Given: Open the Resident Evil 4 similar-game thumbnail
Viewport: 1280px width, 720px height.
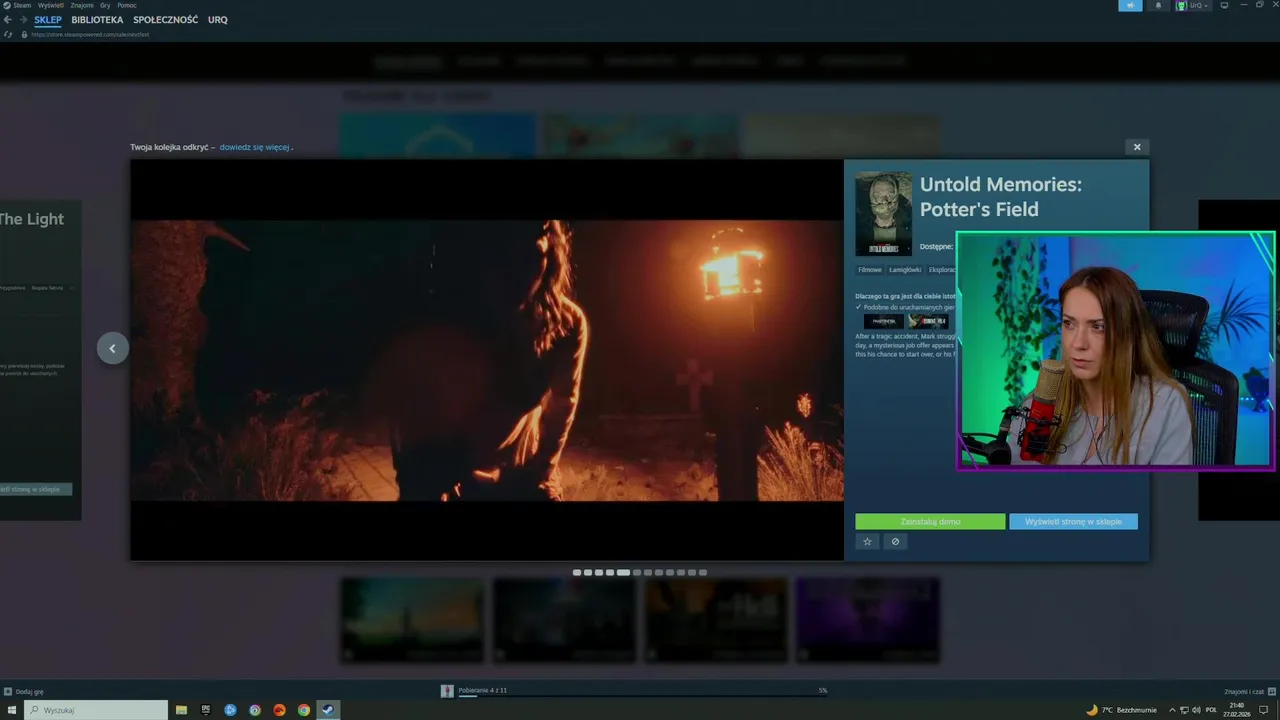Looking at the screenshot, I should pyautogui.click(x=928, y=321).
